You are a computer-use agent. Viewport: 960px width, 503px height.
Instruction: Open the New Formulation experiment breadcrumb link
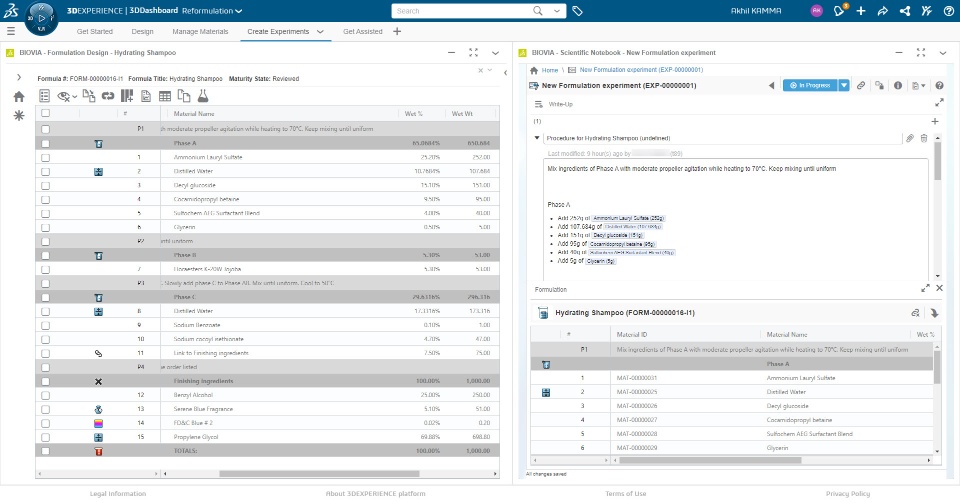[641, 70]
